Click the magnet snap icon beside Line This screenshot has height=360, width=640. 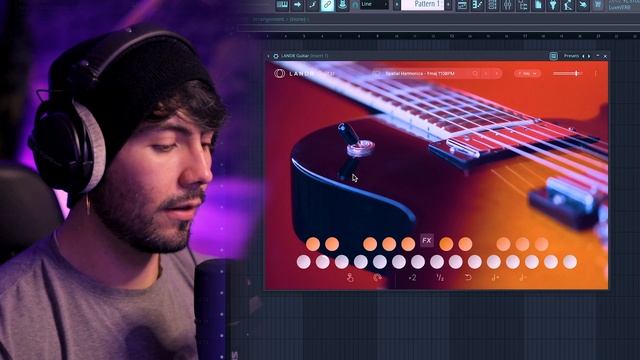tap(355, 4)
